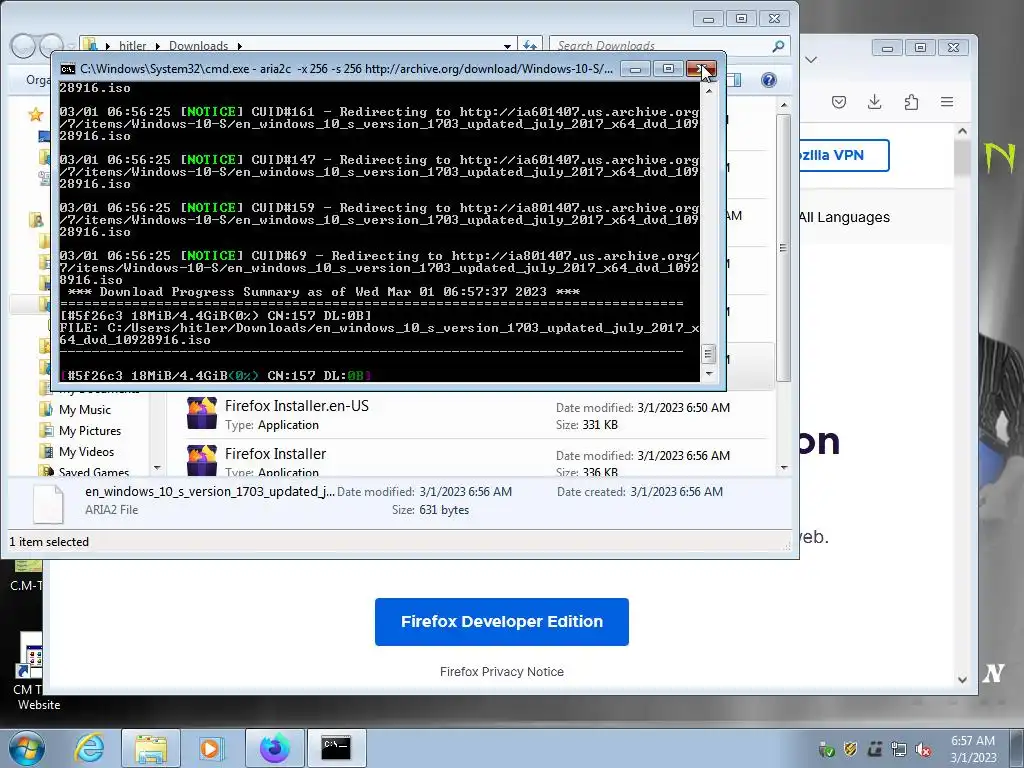The width and height of the screenshot is (1024, 768).
Task: Launch Internet Explorer from the taskbar
Action: point(89,748)
